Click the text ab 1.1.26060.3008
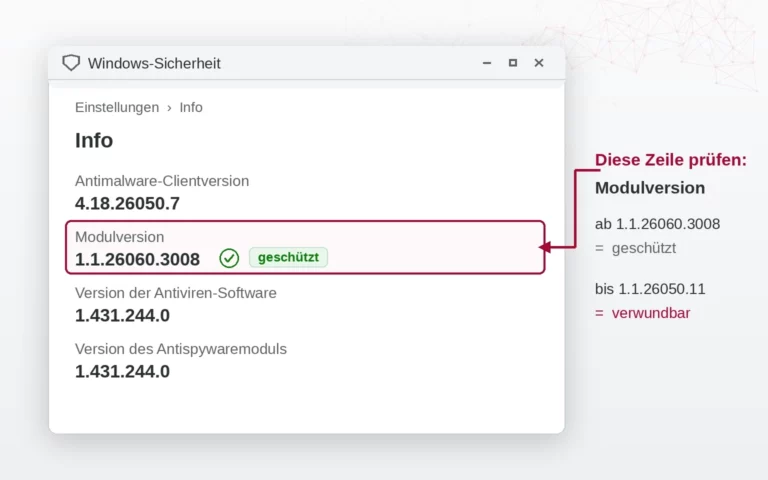The height and width of the screenshot is (480, 768). 657,224
